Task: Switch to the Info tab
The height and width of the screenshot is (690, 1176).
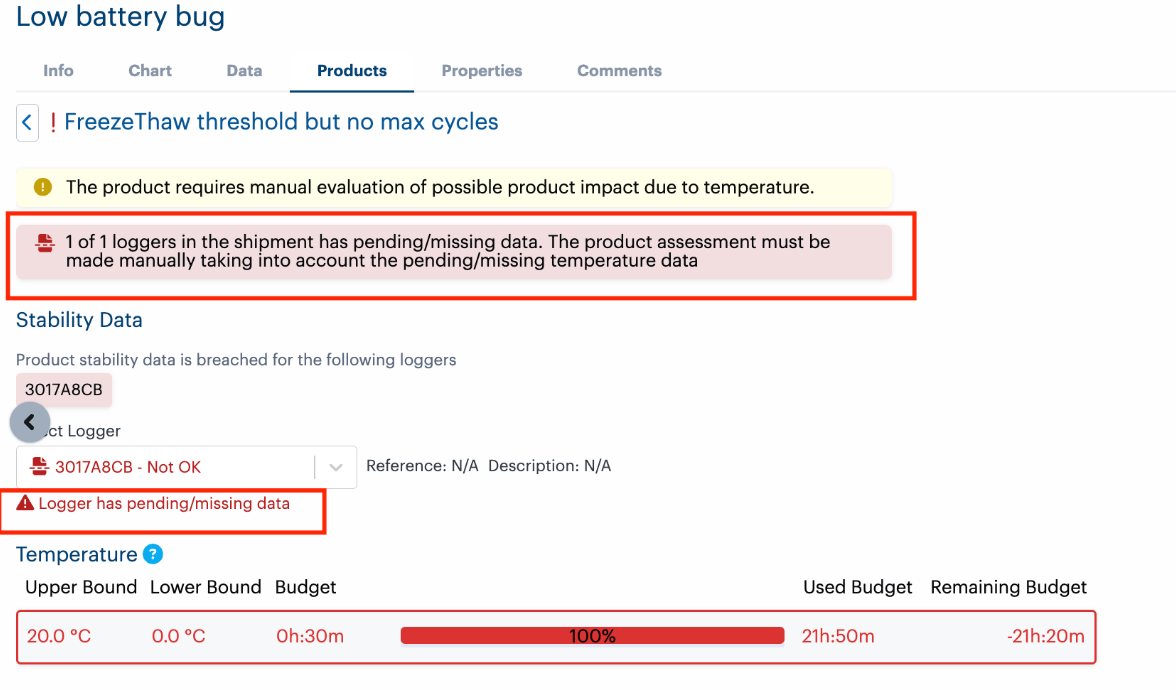Action: pyautogui.click(x=58, y=70)
